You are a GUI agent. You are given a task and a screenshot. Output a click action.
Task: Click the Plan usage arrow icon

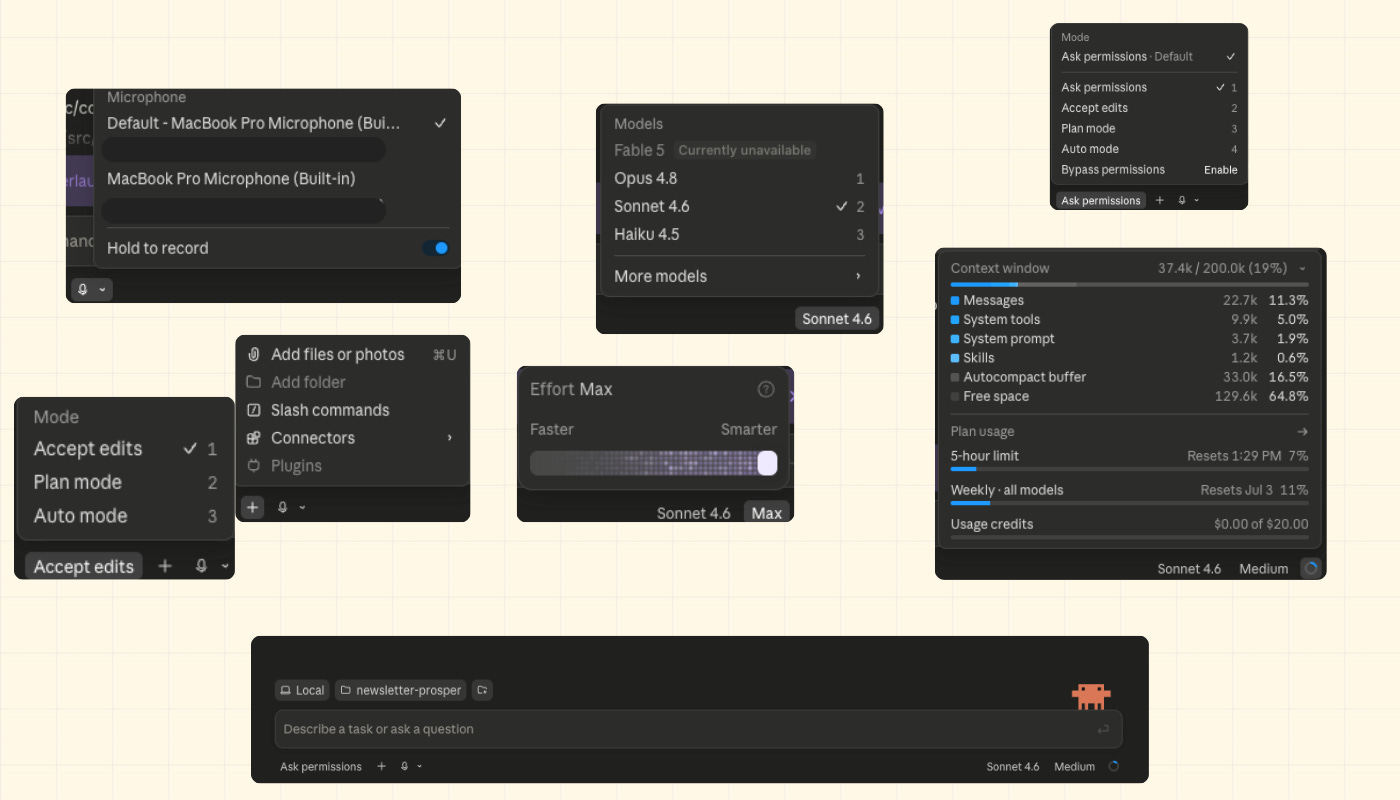1302,432
